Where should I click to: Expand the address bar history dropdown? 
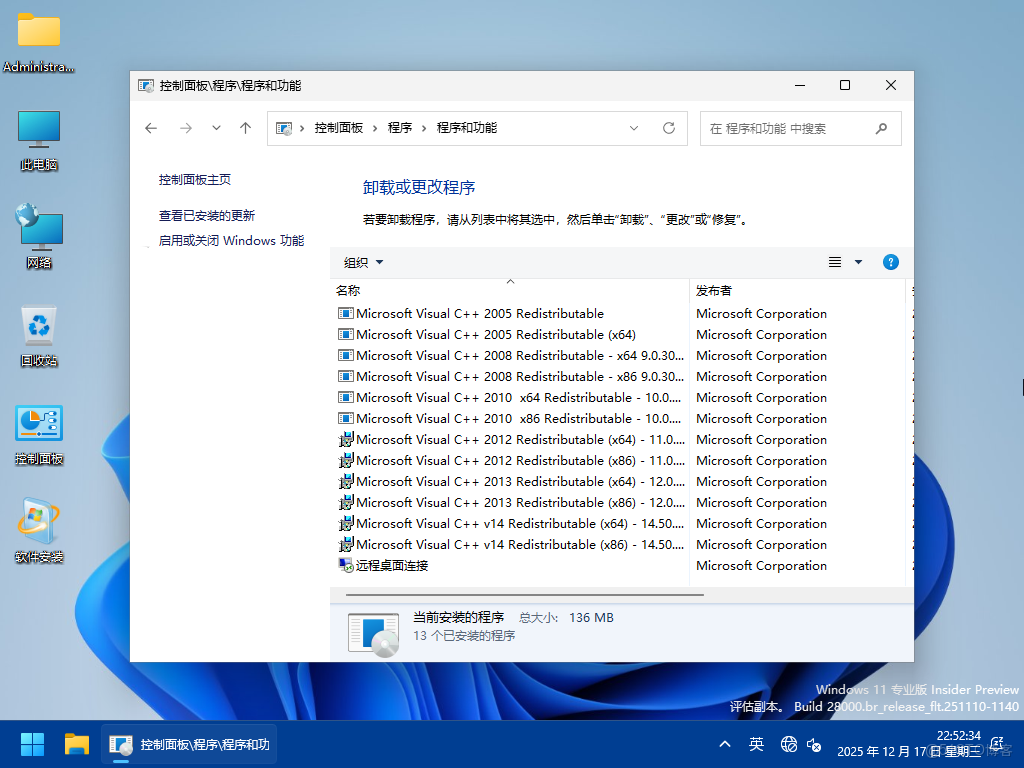tap(634, 128)
